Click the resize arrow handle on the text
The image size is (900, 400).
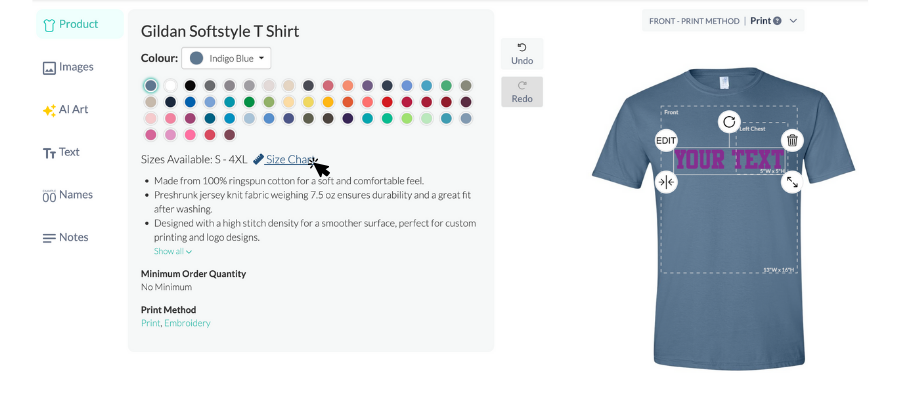[x=792, y=182]
